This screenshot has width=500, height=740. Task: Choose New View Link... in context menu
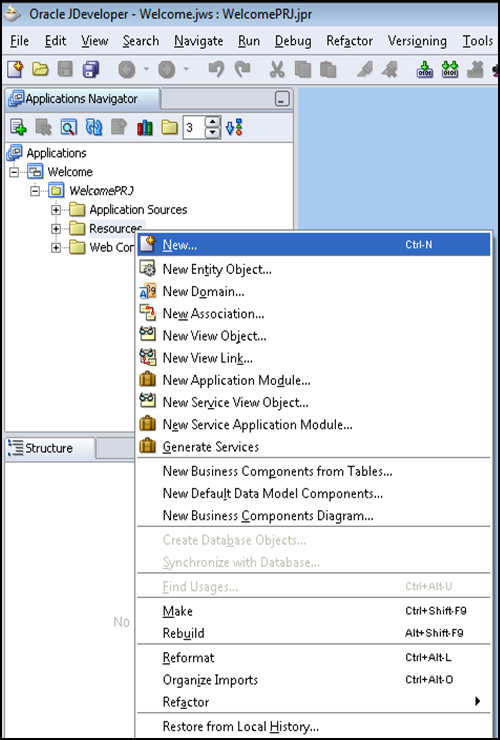tap(314, 358)
